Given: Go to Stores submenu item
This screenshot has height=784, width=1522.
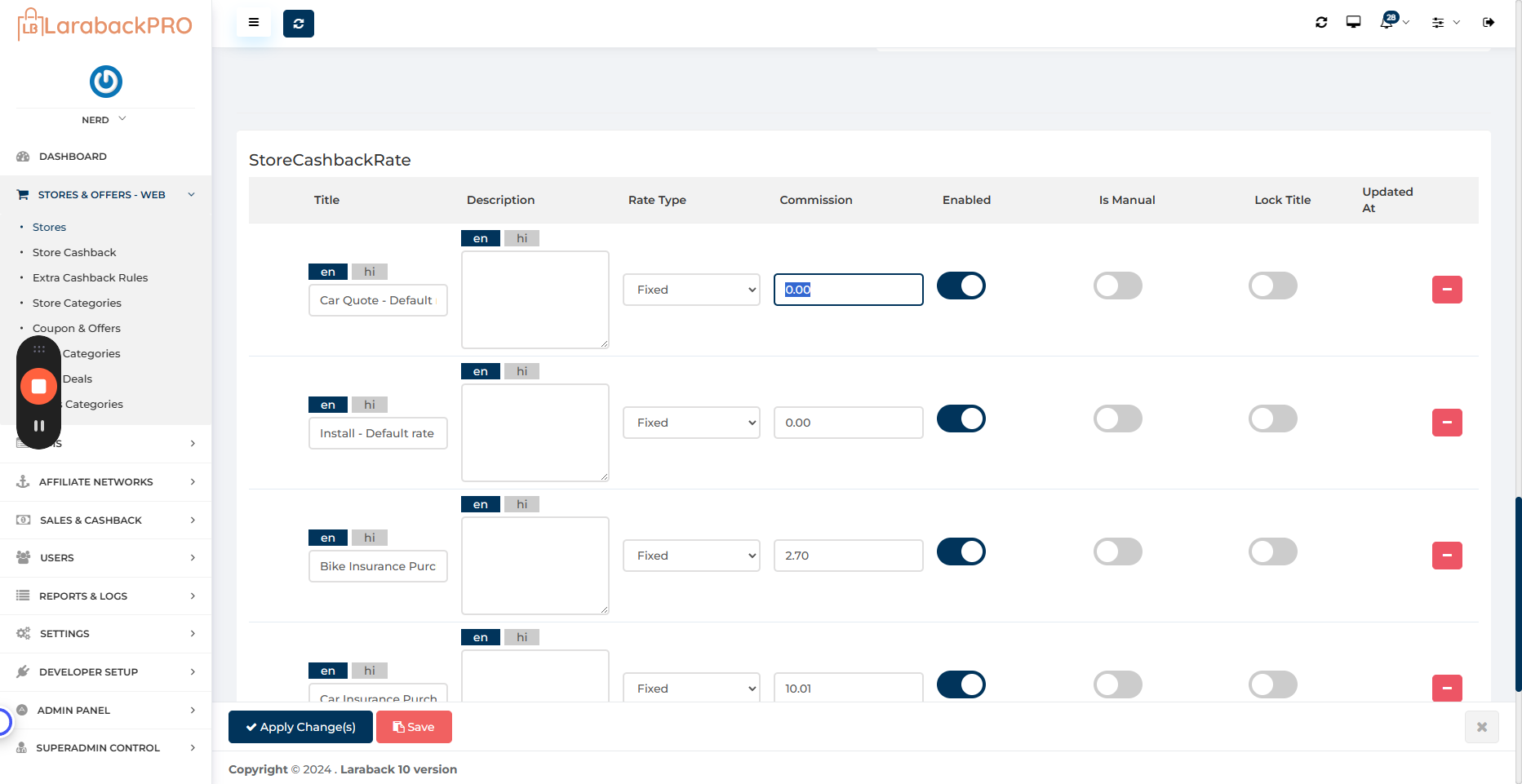Looking at the screenshot, I should coord(49,228).
